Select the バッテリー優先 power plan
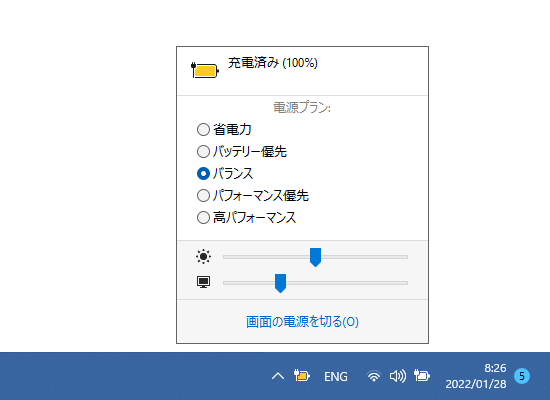550x400 pixels. [x=242, y=152]
